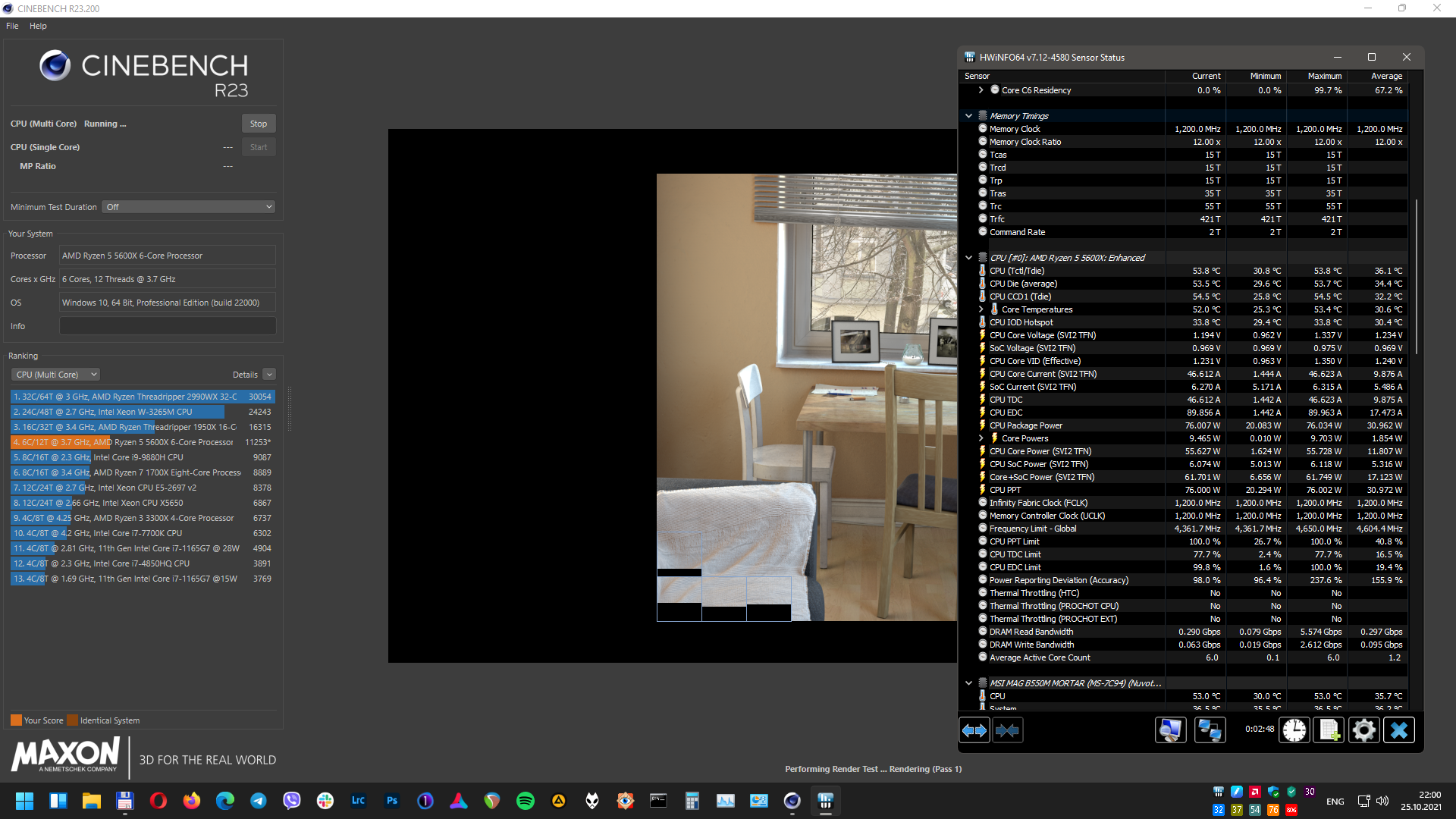Open the Help menu
The width and height of the screenshot is (1456, 819).
tap(38, 26)
